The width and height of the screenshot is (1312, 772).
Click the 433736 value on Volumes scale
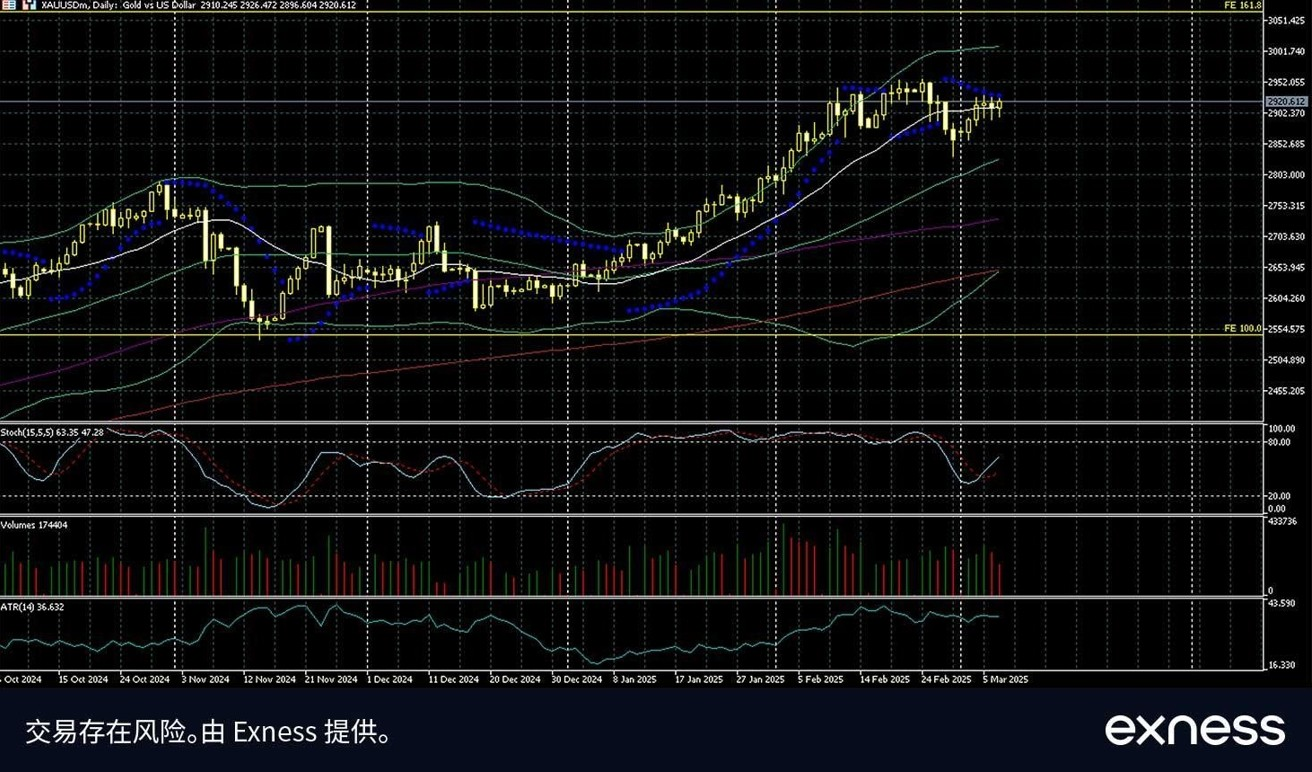click(1282, 521)
